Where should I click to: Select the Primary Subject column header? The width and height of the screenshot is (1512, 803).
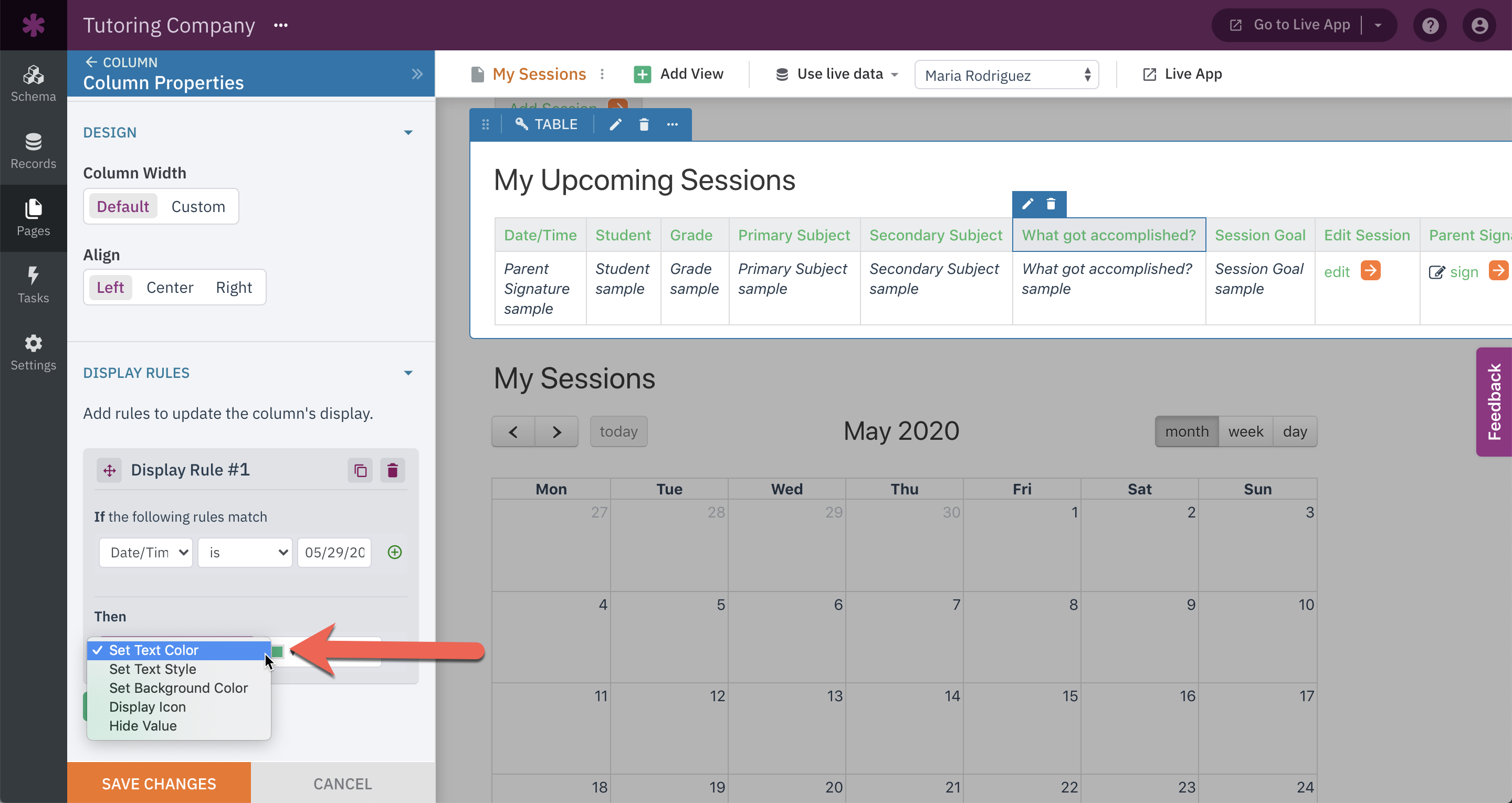(794, 235)
